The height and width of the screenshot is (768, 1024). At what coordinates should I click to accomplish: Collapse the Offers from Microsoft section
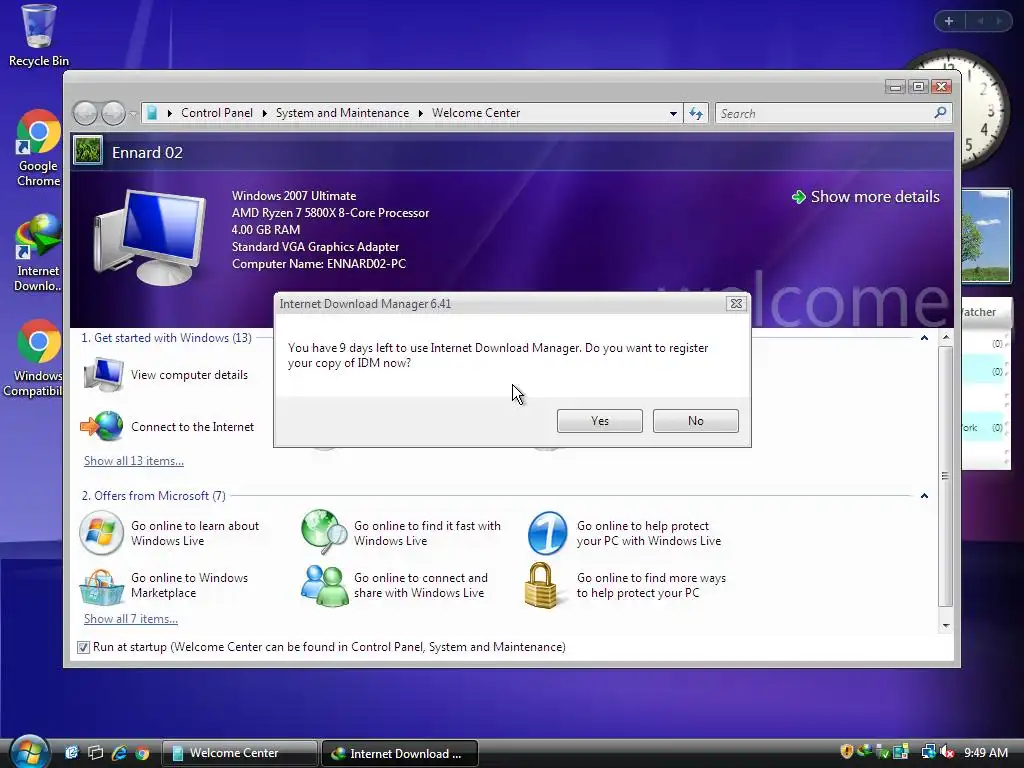924,496
